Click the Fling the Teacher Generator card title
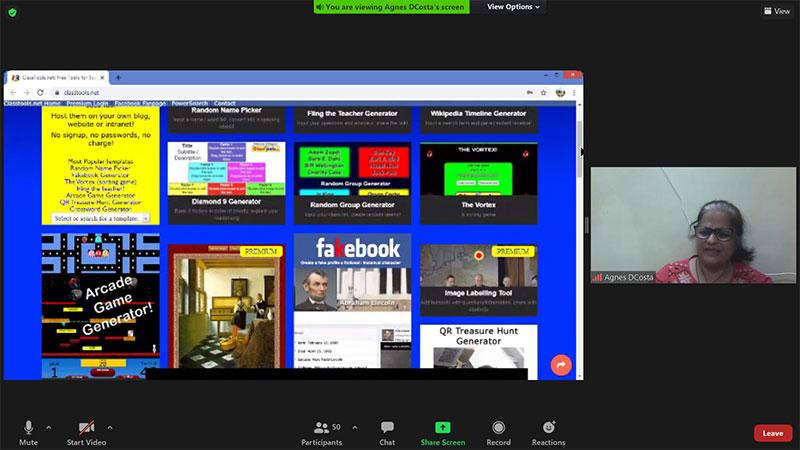Screen dimensions: 800x450 [353, 113]
